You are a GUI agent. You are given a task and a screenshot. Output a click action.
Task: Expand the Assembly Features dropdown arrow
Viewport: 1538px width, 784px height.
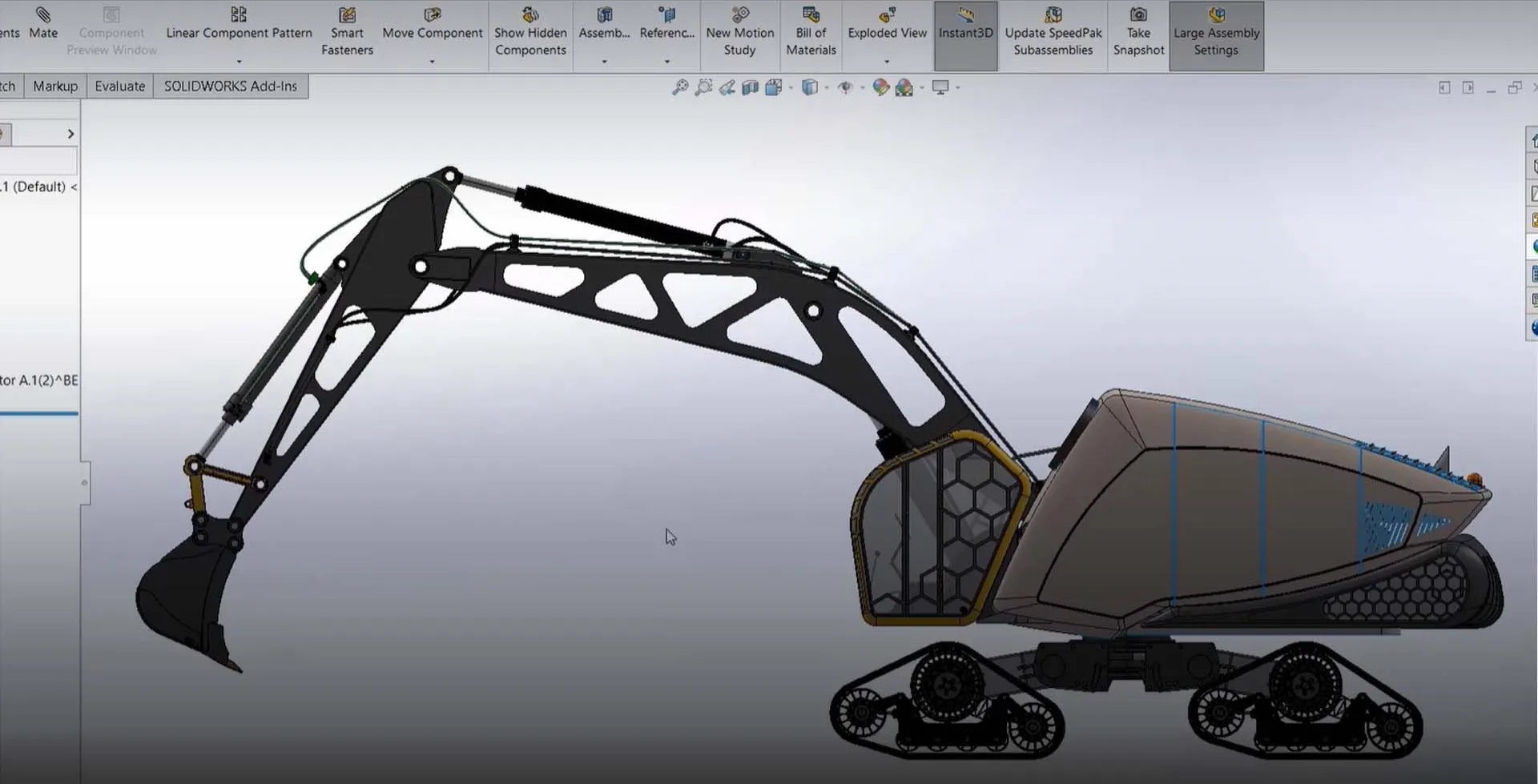pos(604,62)
